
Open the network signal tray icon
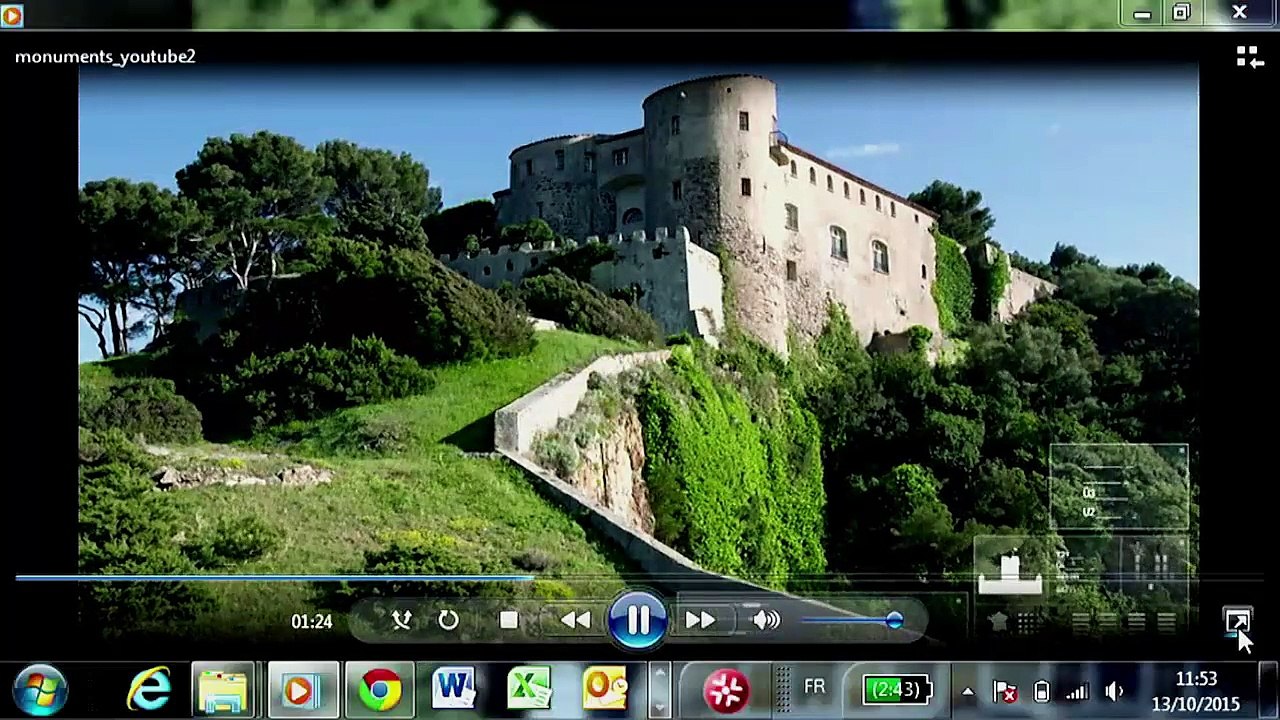pyautogui.click(x=1077, y=691)
